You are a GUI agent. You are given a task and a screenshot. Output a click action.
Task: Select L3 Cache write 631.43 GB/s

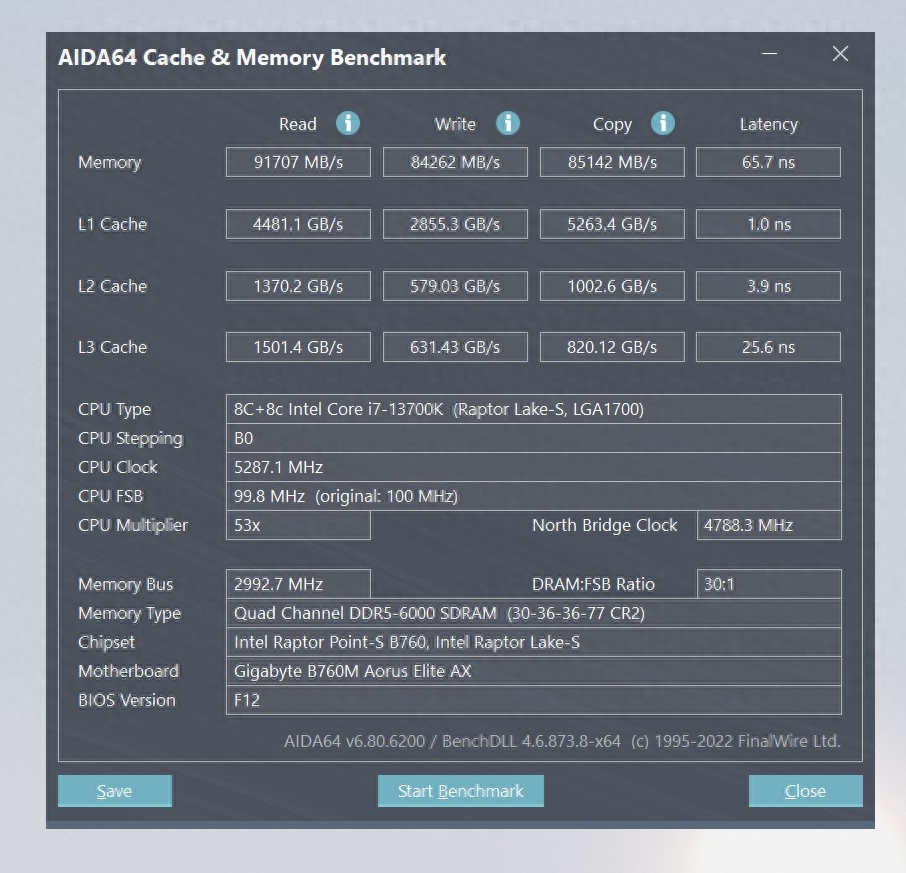pos(455,347)
